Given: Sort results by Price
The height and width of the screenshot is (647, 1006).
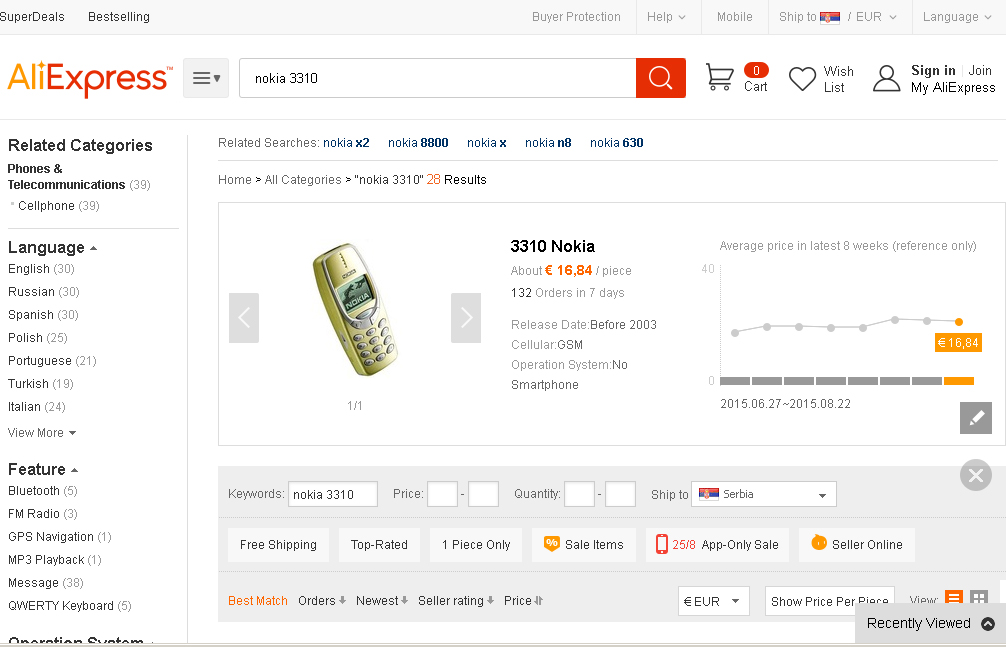Looking at the screenshot, I should [523, 601].
